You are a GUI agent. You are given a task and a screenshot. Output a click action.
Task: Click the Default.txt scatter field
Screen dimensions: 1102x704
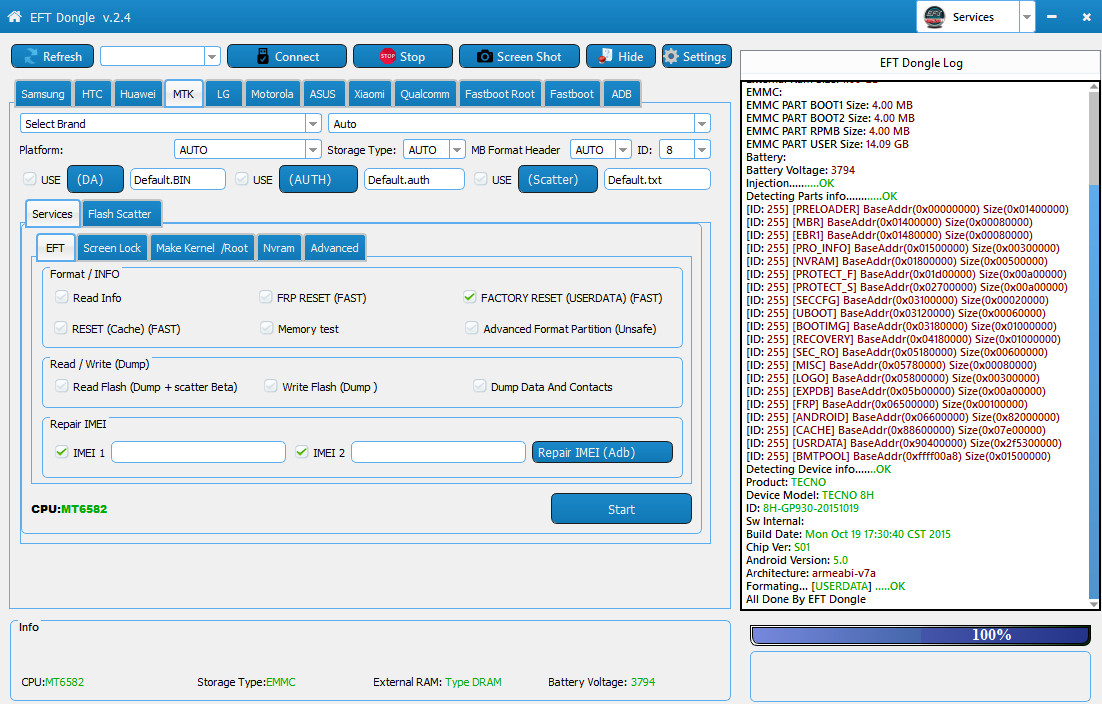[657, 179]
